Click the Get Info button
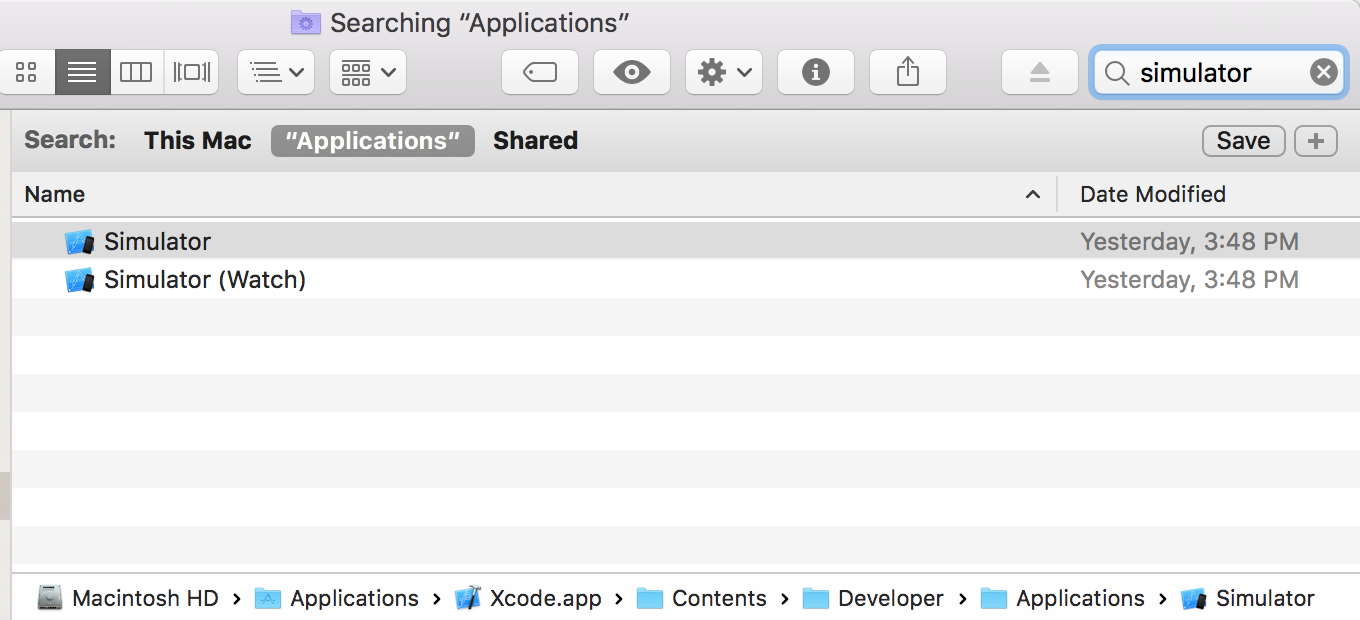 pyautogui.click(x=816, y=72)
